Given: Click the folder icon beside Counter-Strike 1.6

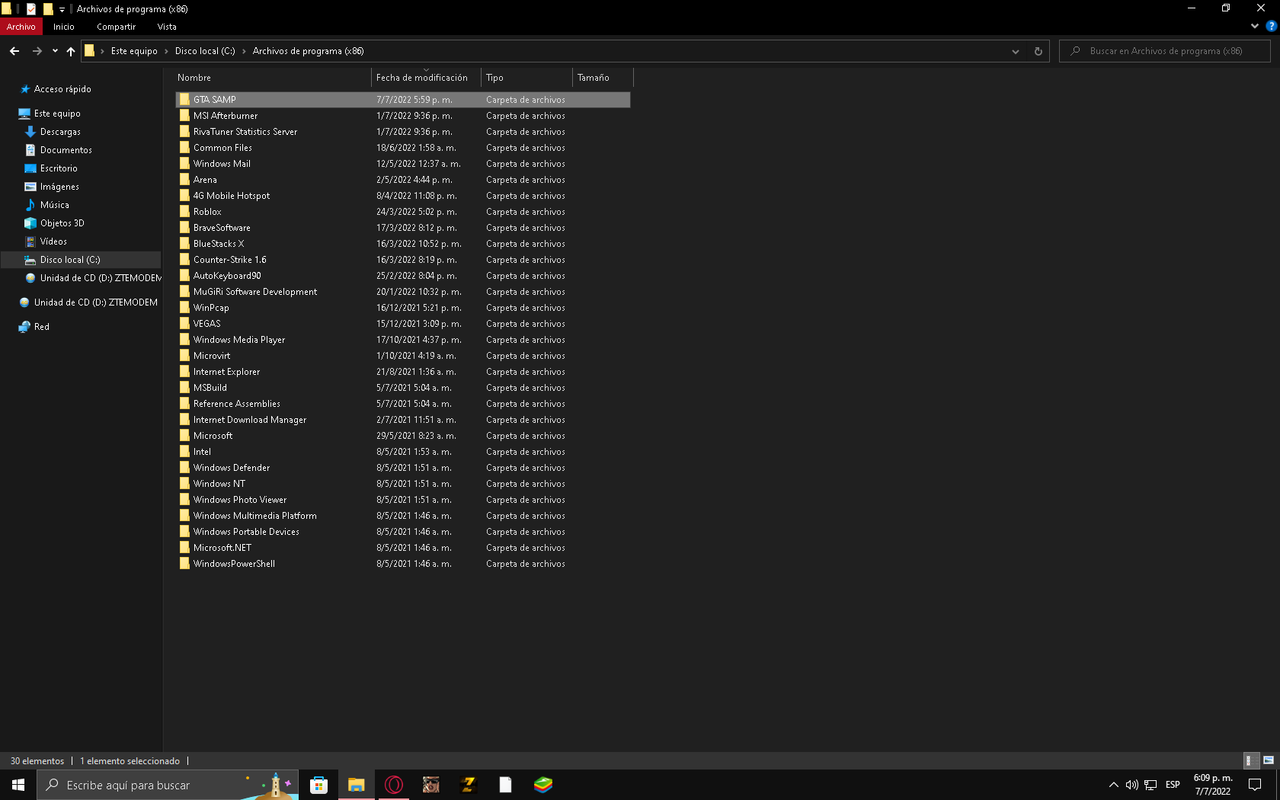Looking at the screenshot, I should (x=184, y=260).
